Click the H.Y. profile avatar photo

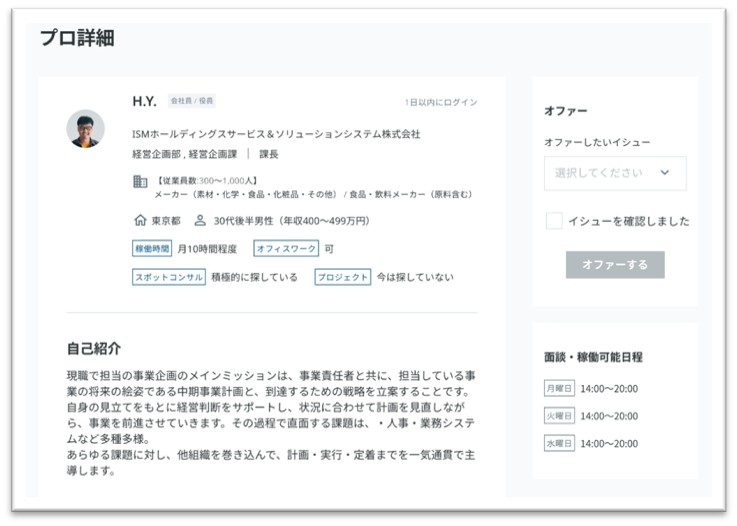pyautogui.click(x=86, y=129)
